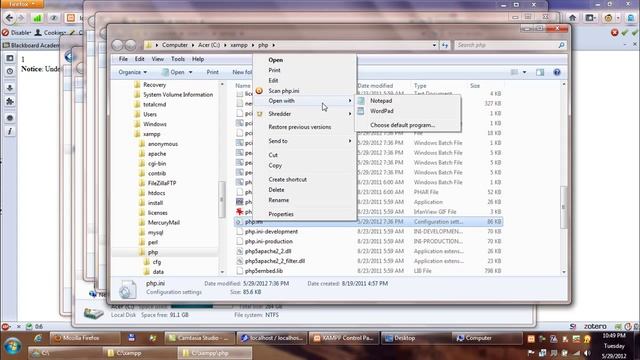Select Create shortcut entry
The height and width of the screenshot is (360, 640).
point(287,180)
